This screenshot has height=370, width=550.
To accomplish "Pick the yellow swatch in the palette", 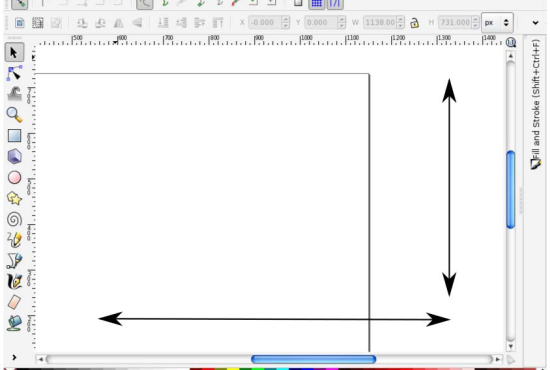I will (233, 369).
